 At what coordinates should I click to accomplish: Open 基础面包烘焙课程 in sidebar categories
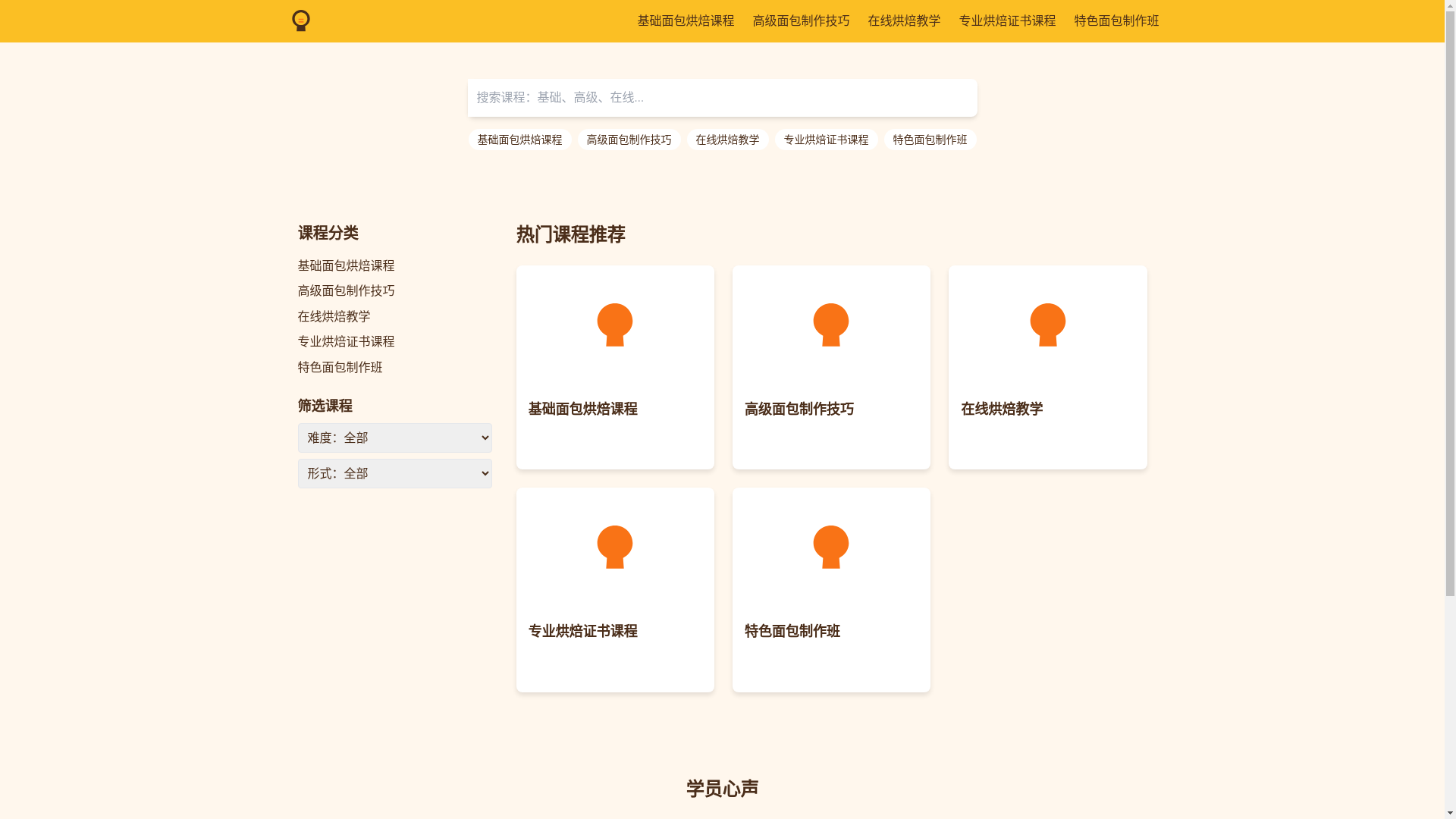coord(346,265)
